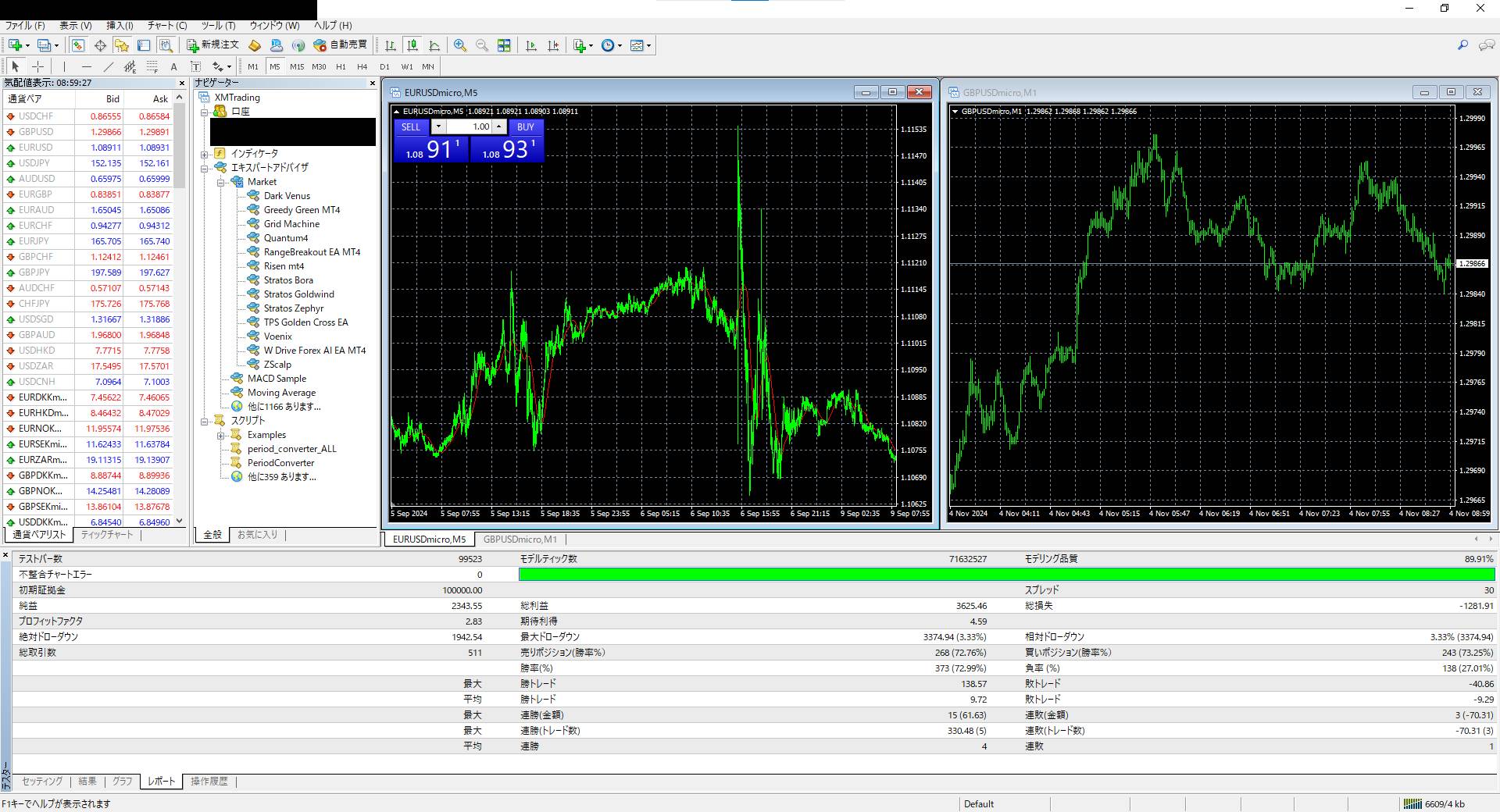This screenshot has height=812, width=1500.
Task: Toggle the Strategy Tester icon
Action: [166, 45]
